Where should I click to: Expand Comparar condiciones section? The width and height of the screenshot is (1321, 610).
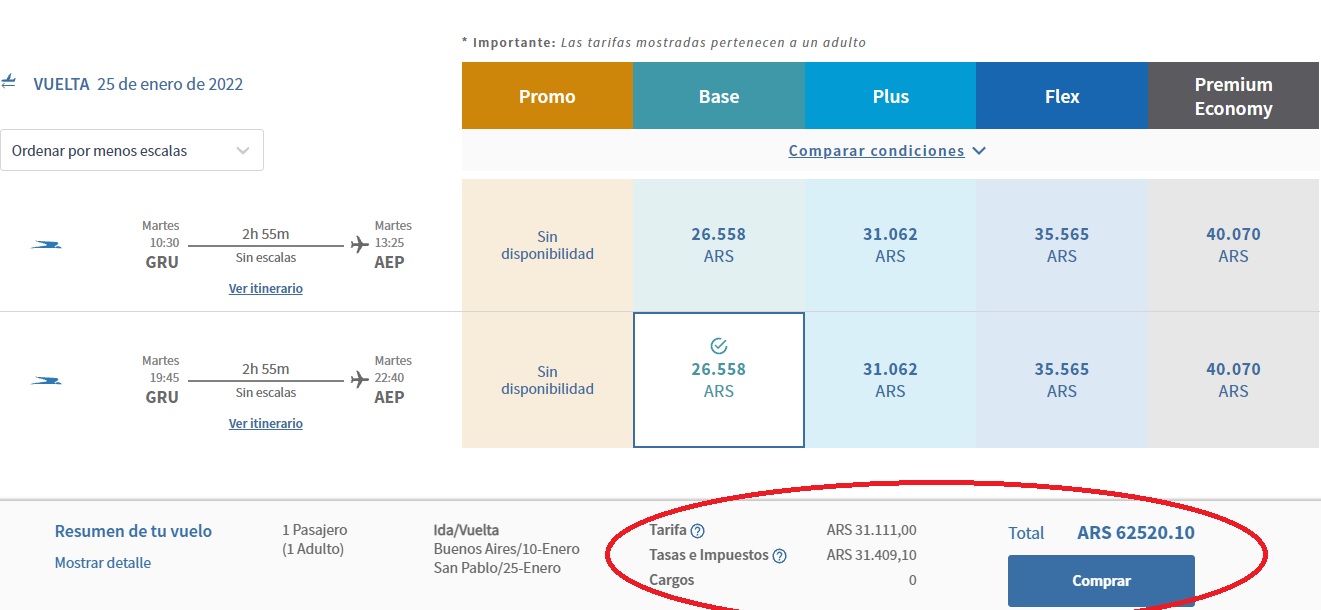(x=887, y=151)
